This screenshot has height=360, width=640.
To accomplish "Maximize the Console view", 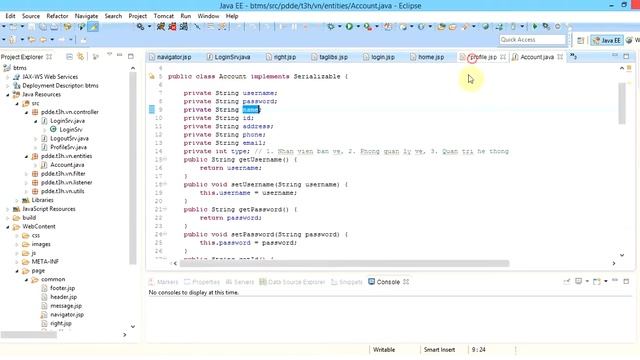I will tap(626, 281).
